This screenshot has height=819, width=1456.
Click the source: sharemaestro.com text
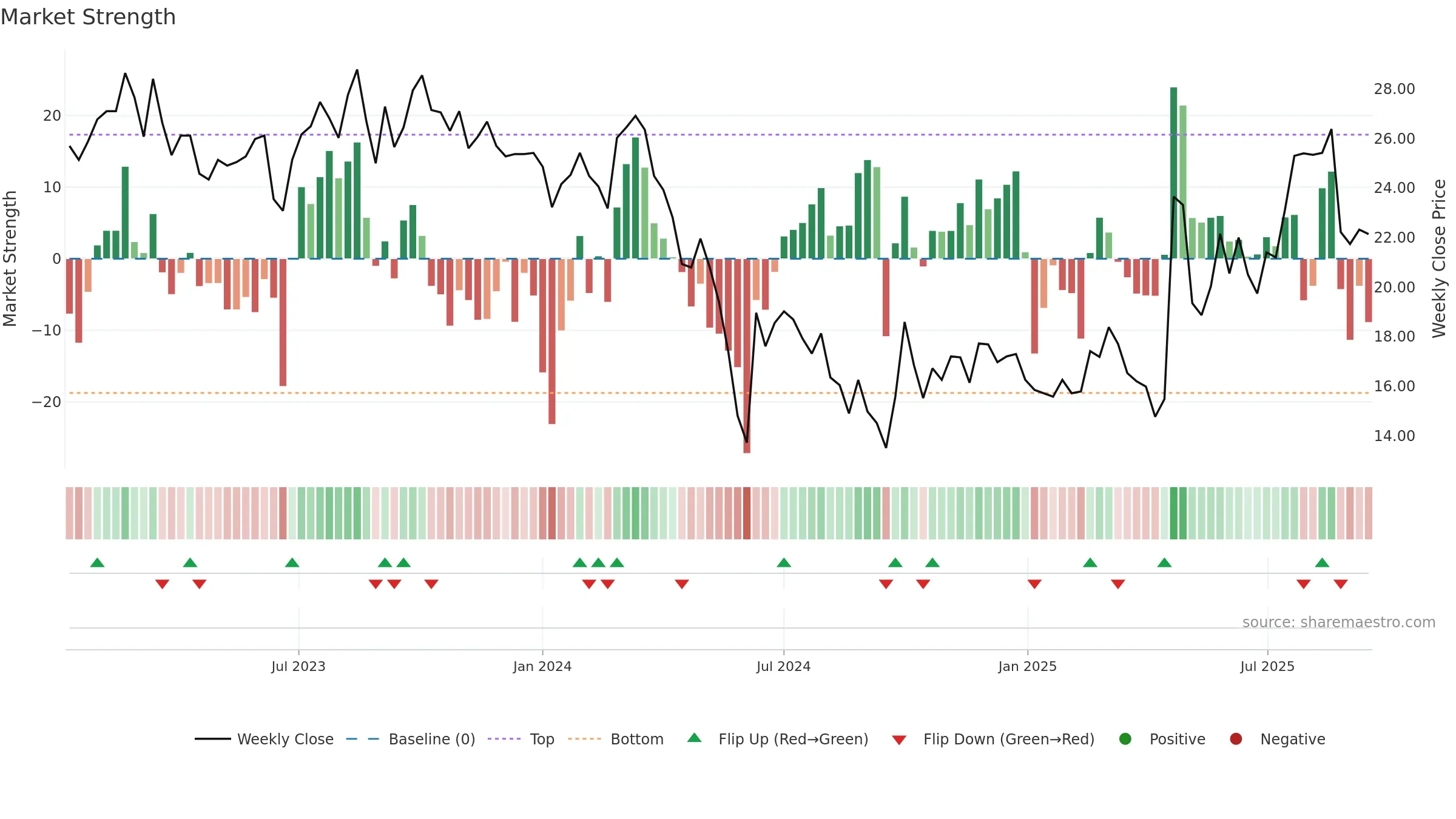click(x=1339, y=622)
